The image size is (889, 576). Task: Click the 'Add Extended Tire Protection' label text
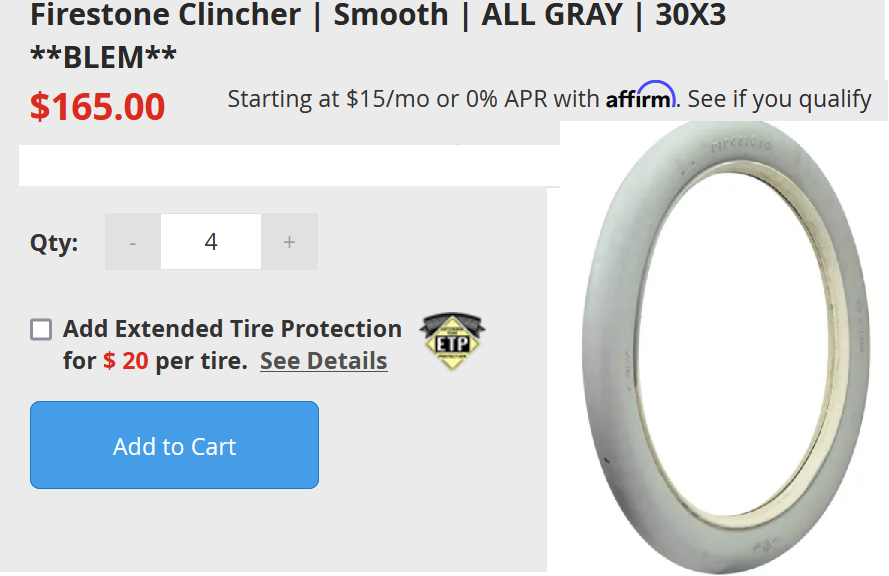232,329
